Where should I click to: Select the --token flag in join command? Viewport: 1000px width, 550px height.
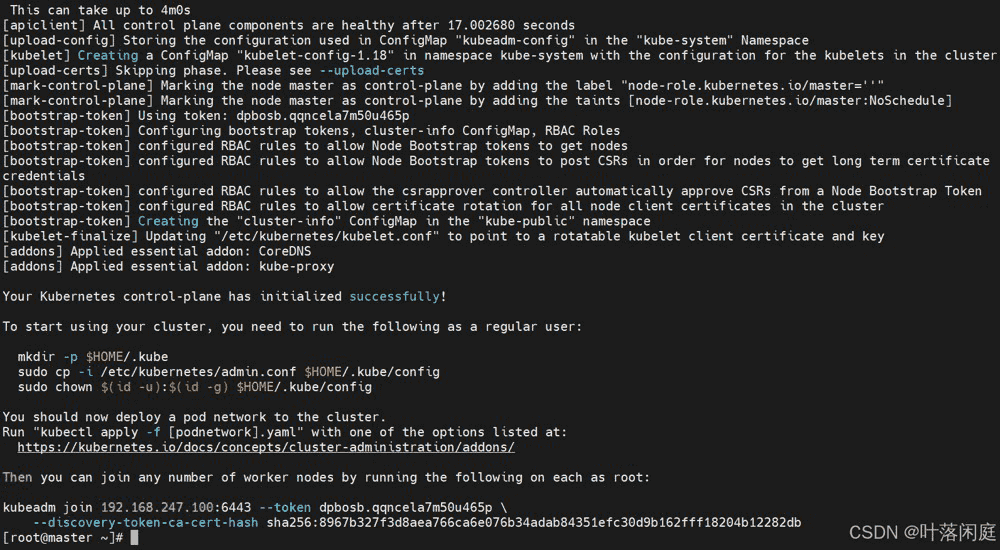coord(285,507)
